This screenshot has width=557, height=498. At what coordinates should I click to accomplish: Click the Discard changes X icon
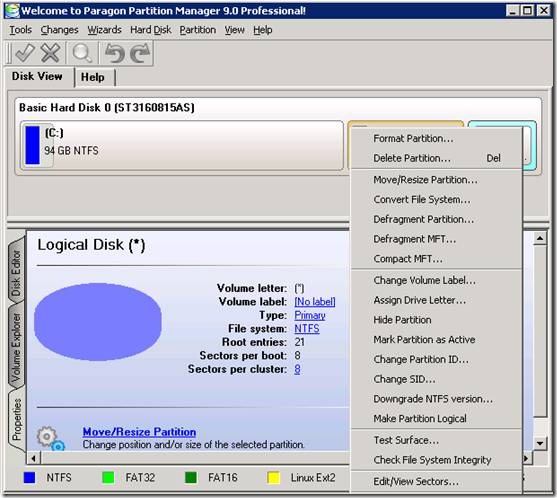point(50,53)
